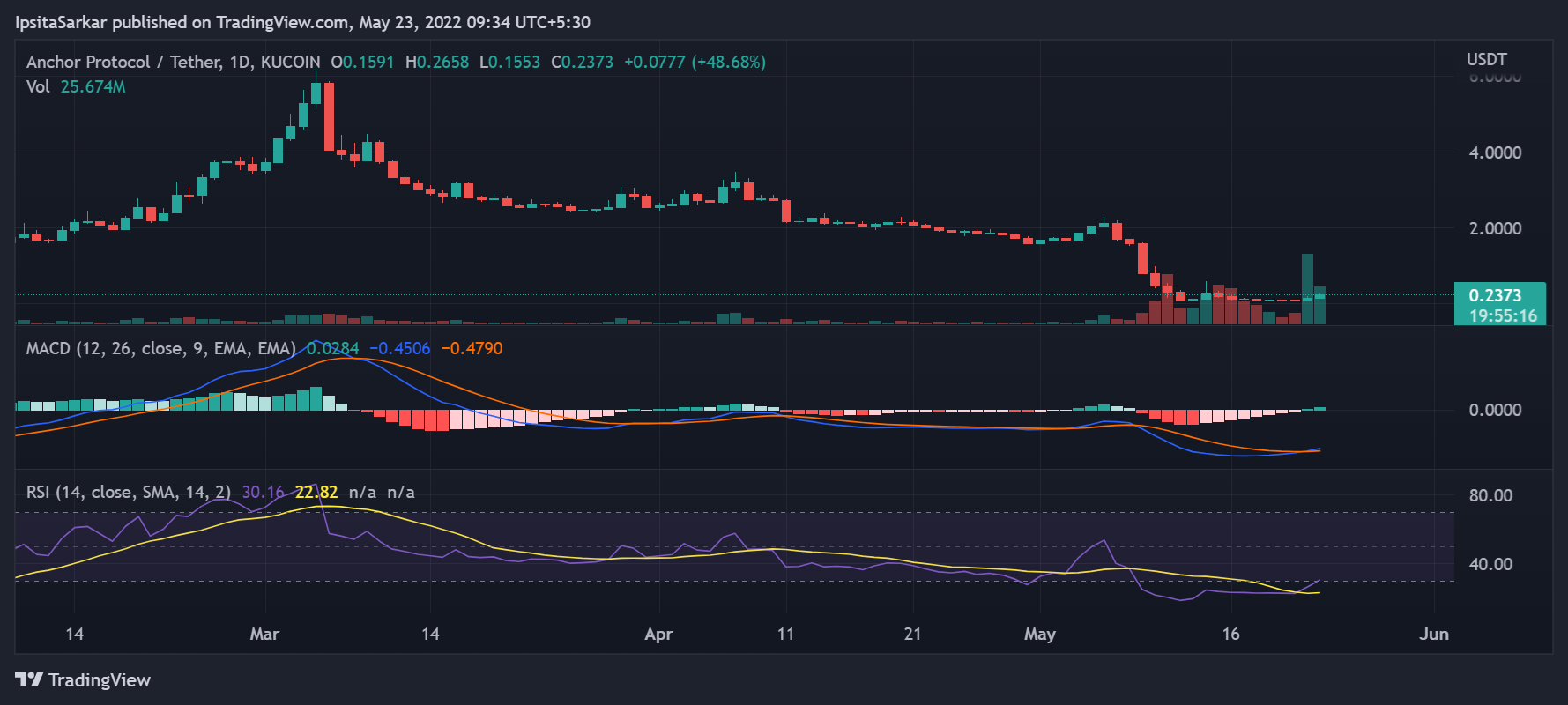Image resolution: width=1568 pixels, height=705 pixels.
Task: Click the TradingView wordmark text
Action: pyautogui.click(x=100, y=680)
